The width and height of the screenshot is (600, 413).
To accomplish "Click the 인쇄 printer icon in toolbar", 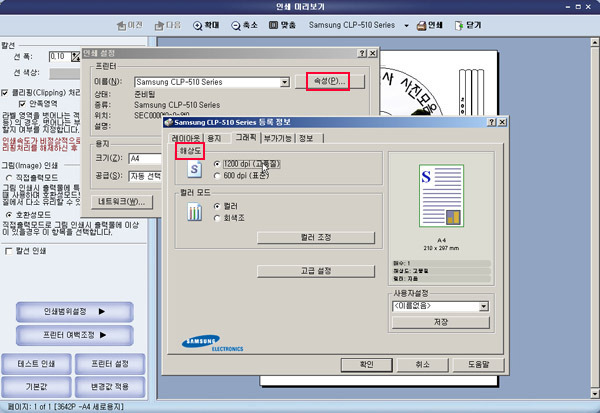I will [x=421, y=26].
